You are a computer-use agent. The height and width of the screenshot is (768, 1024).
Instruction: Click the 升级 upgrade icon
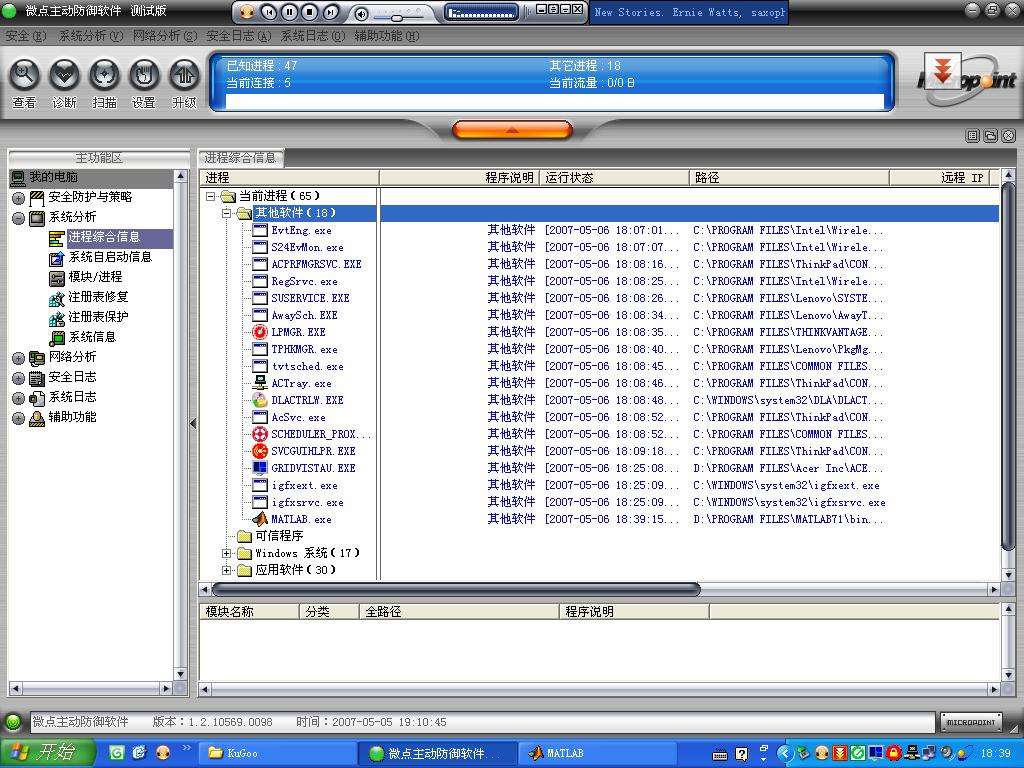coord(184,75)
